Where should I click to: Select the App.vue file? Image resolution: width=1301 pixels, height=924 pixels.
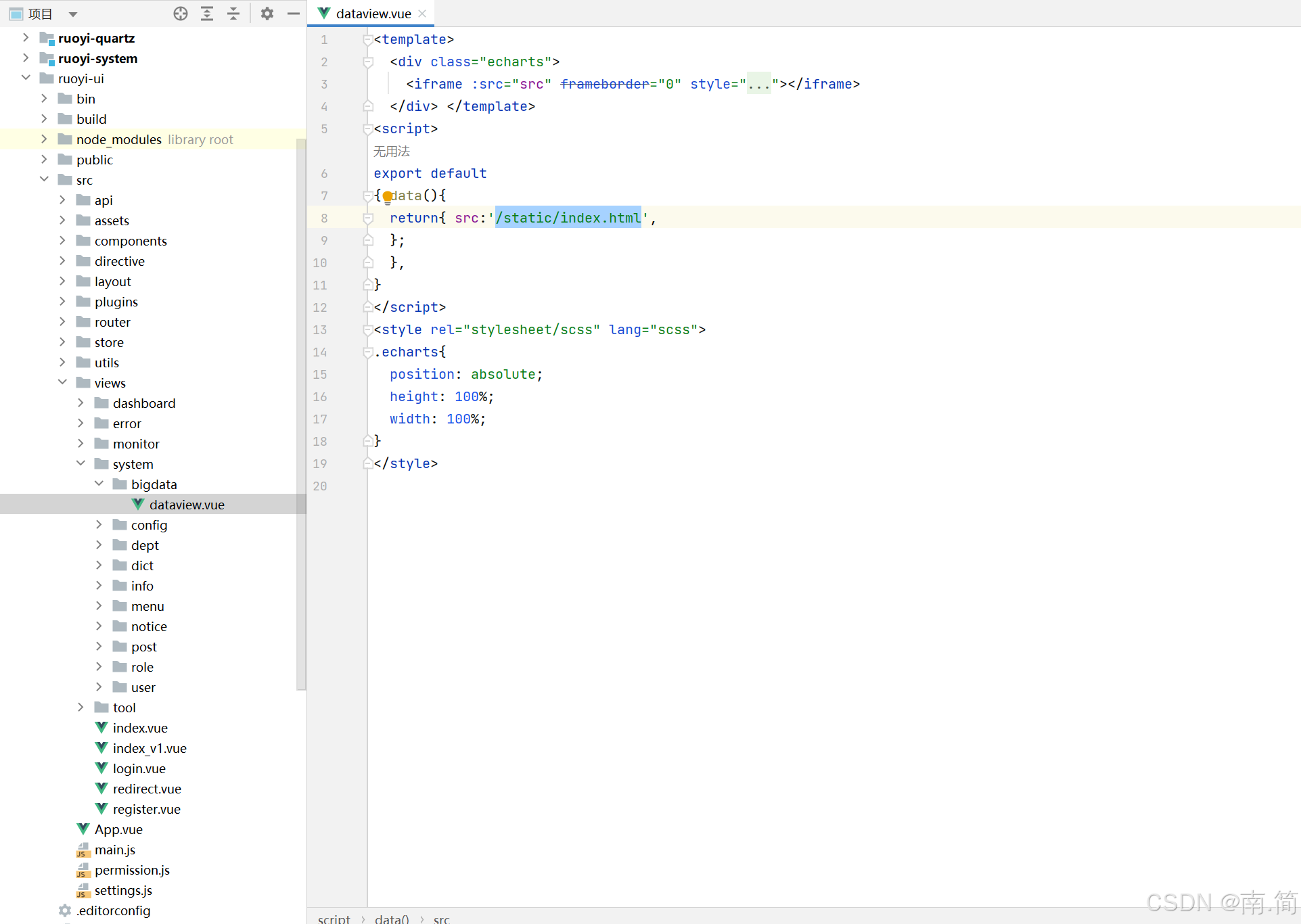coord(118,829)
